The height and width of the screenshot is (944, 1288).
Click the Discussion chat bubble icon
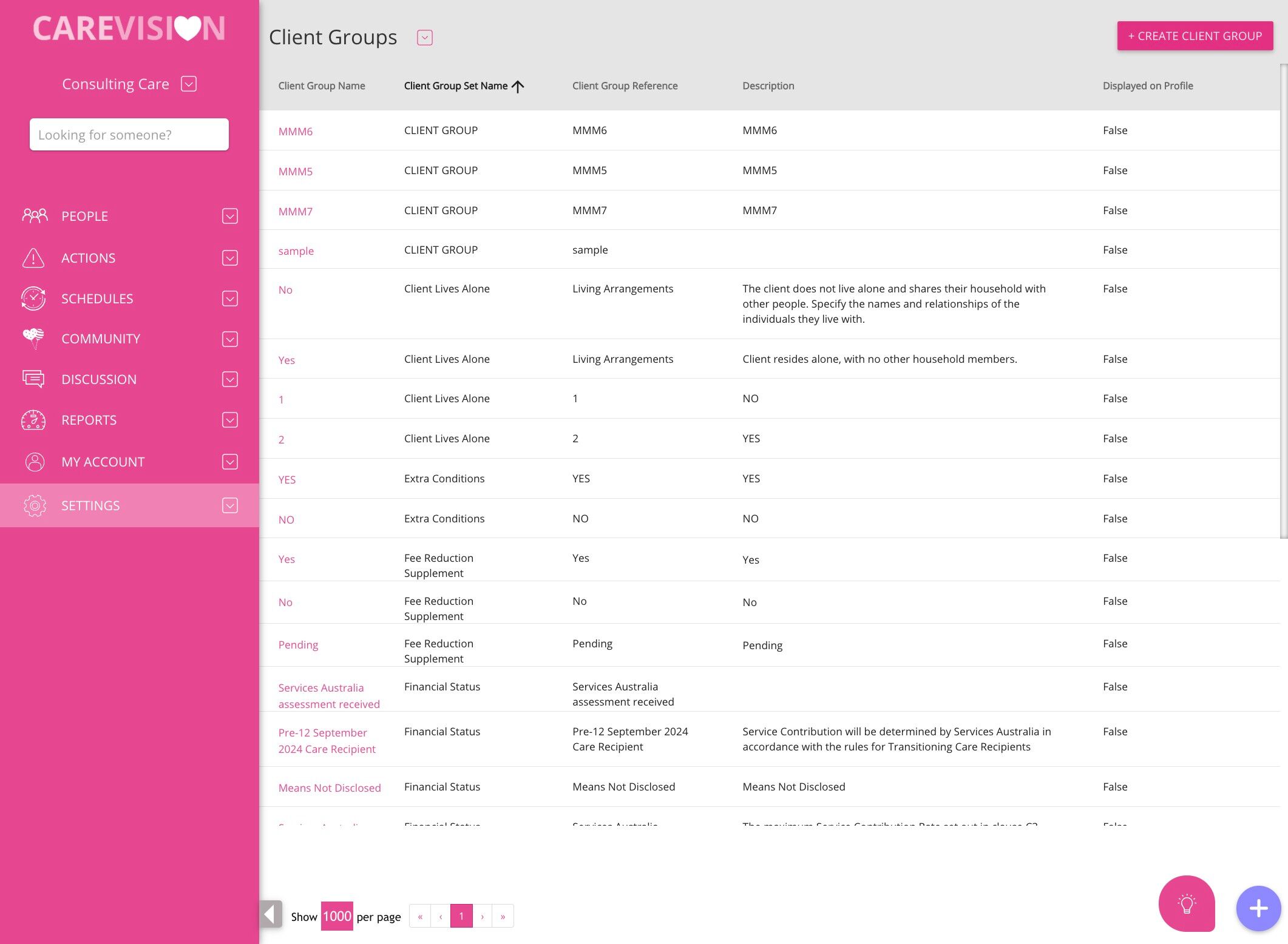pos(33,379)
